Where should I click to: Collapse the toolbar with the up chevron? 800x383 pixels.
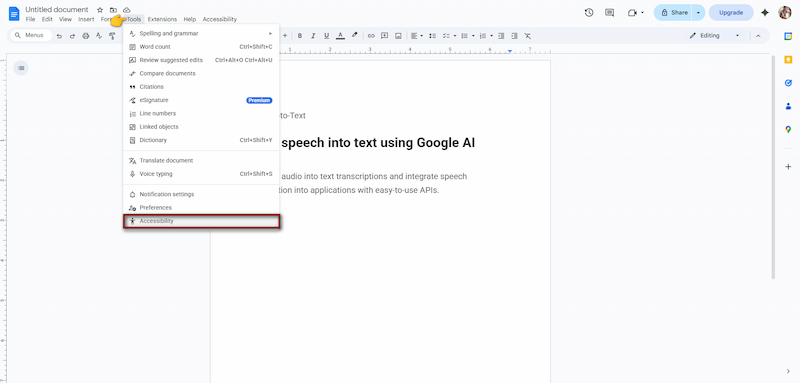758,36
